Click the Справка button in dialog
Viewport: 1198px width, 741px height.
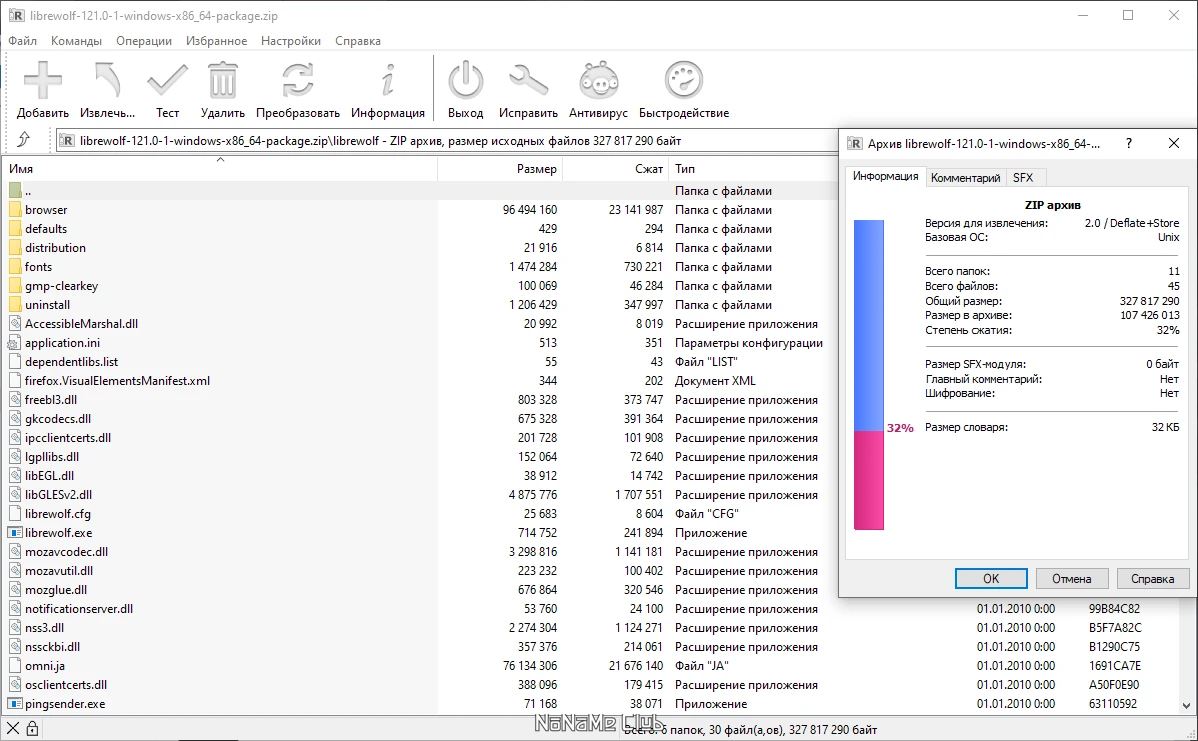1152,579
